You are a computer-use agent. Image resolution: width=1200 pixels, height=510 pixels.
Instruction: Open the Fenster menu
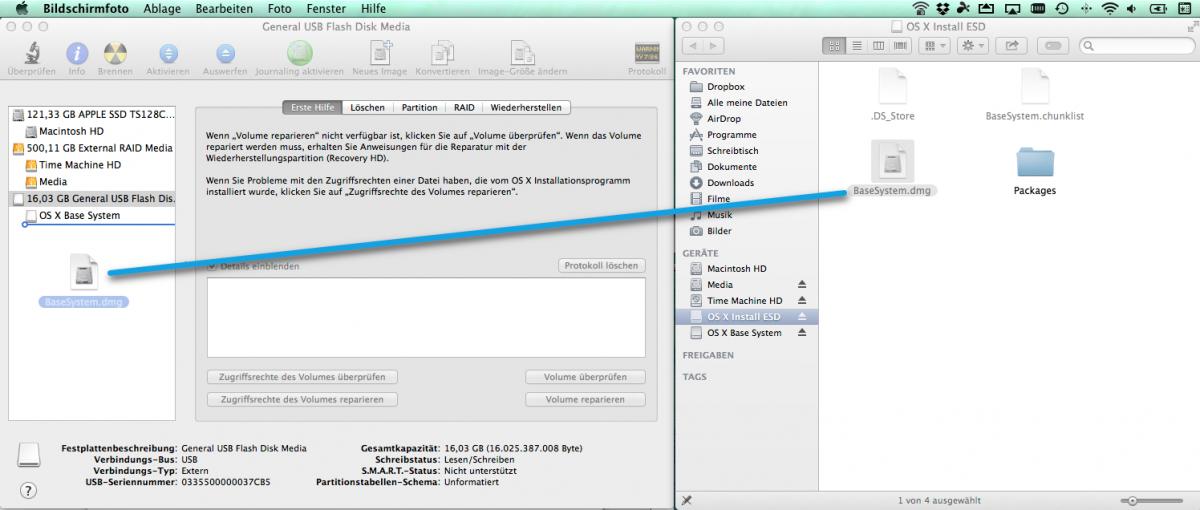point(326,8)
